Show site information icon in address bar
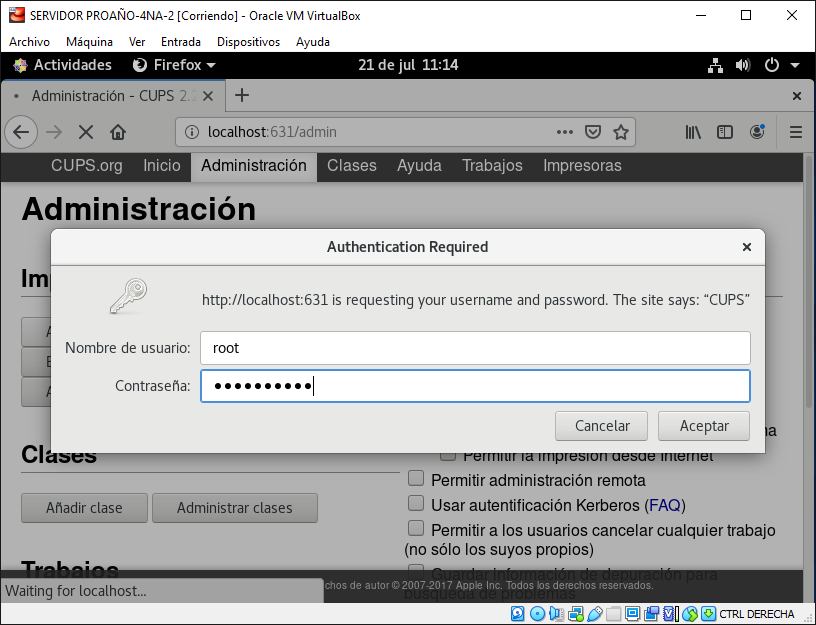The height and width of the screenshot is (625, 816). click(x=192, y=132)
